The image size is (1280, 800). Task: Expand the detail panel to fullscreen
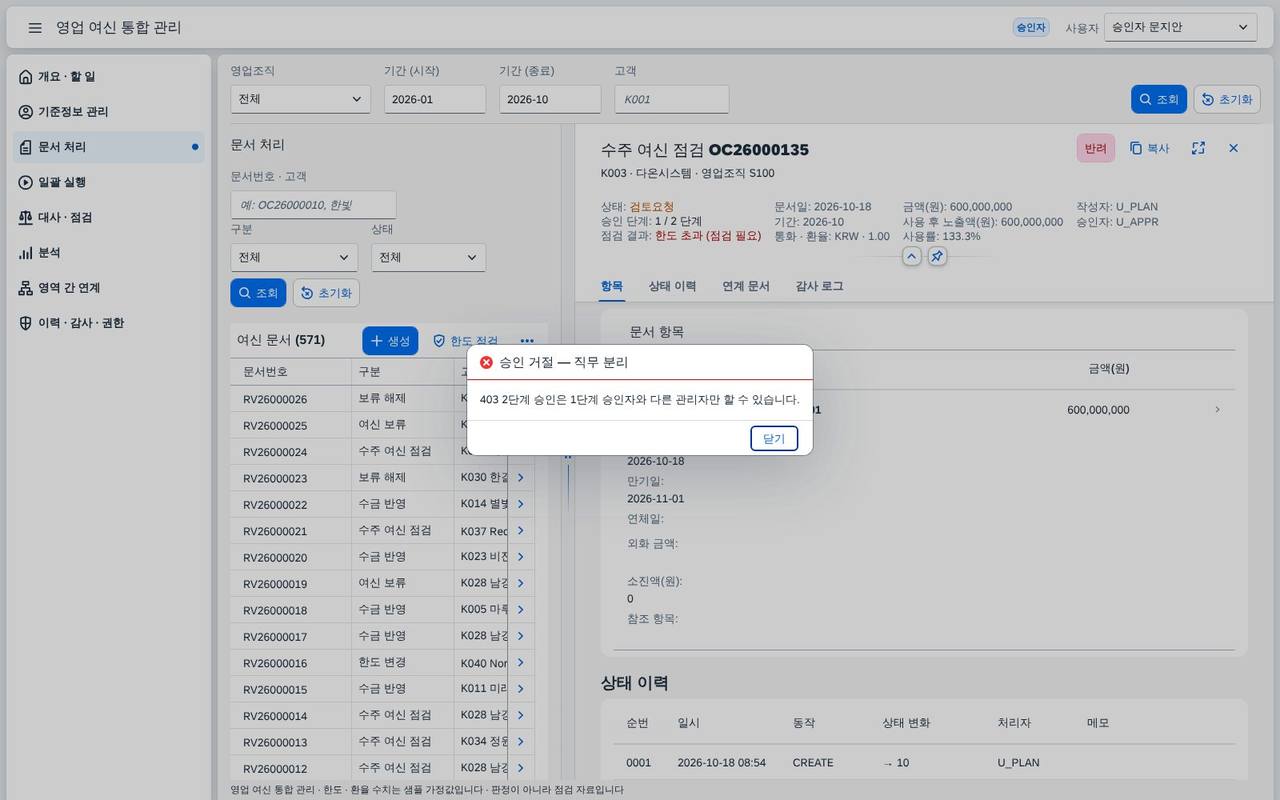tap(1198, 148)
